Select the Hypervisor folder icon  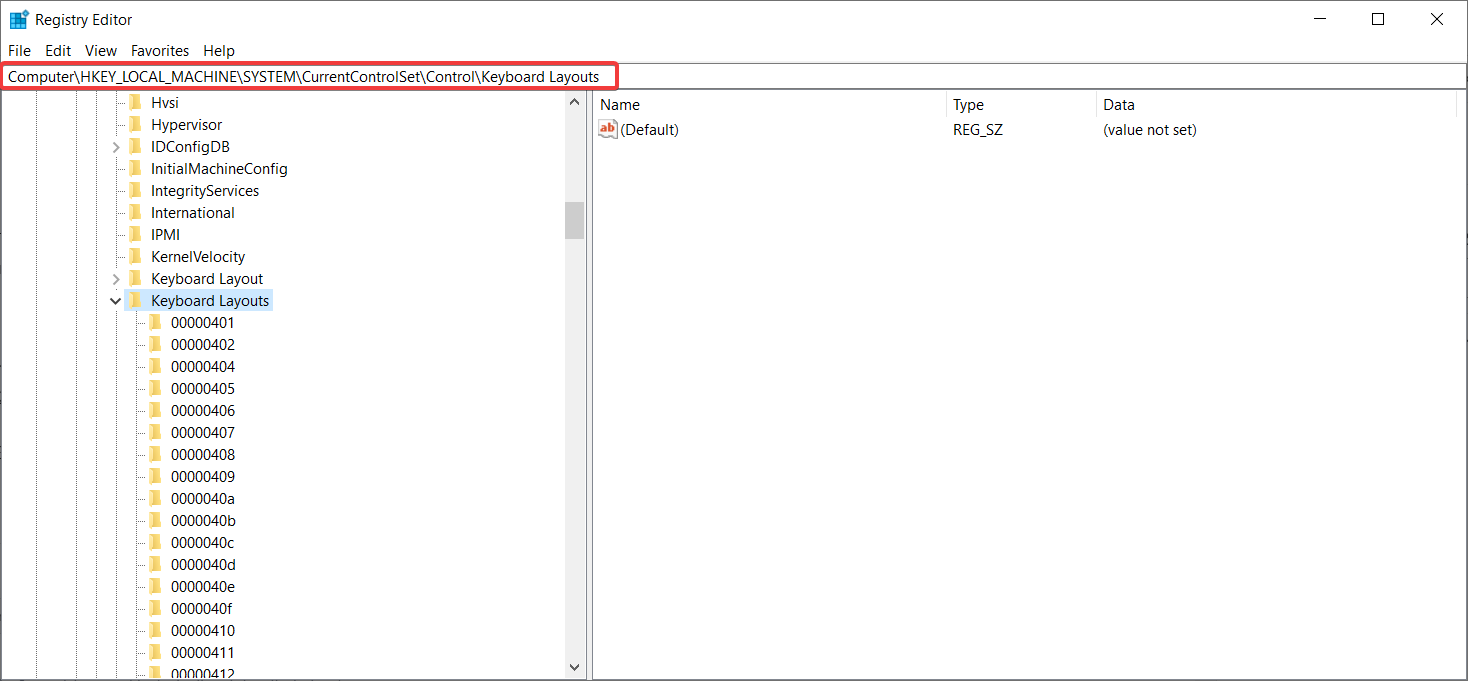(136, 124)
